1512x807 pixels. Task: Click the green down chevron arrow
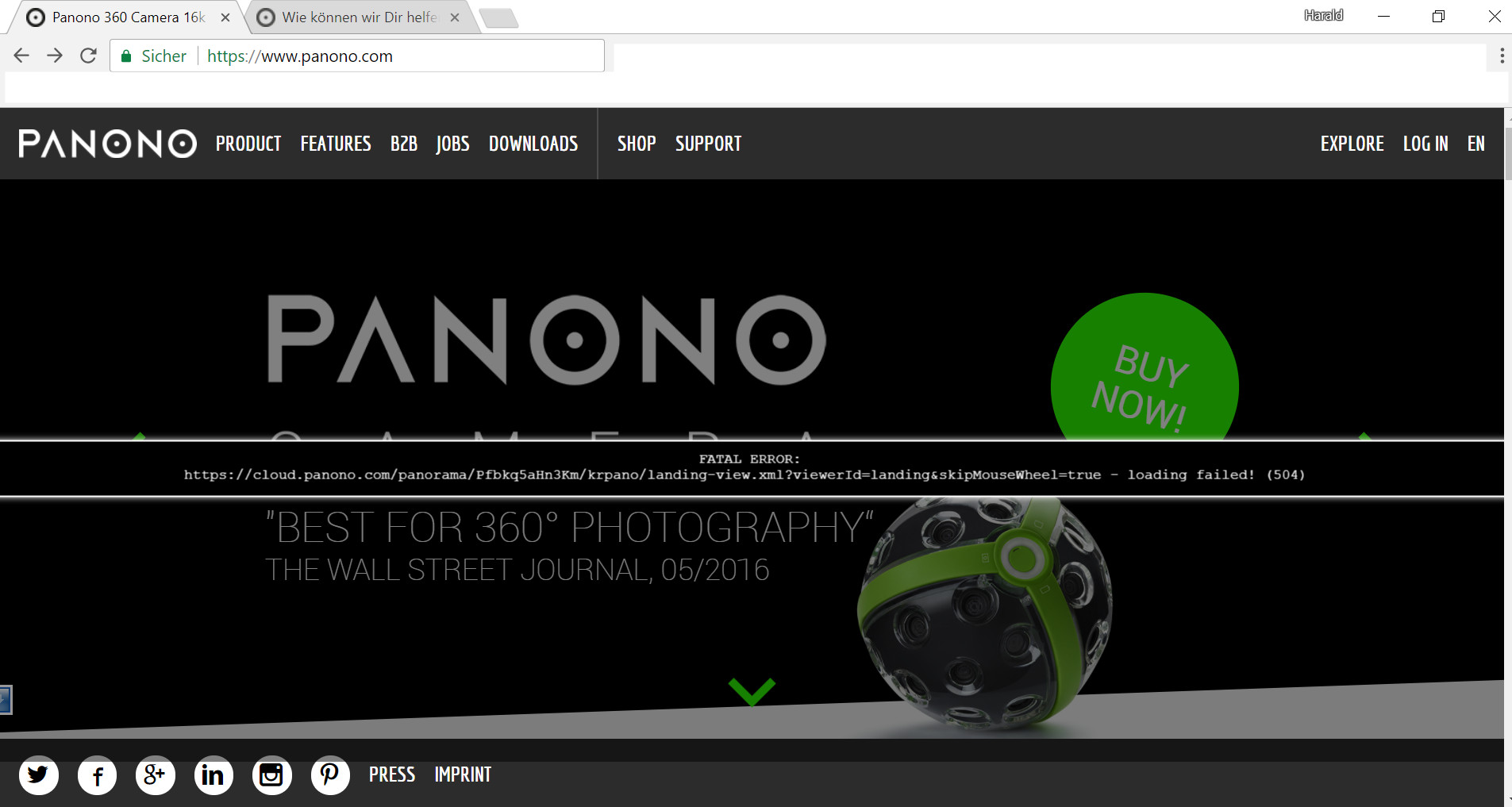point(752,691)
